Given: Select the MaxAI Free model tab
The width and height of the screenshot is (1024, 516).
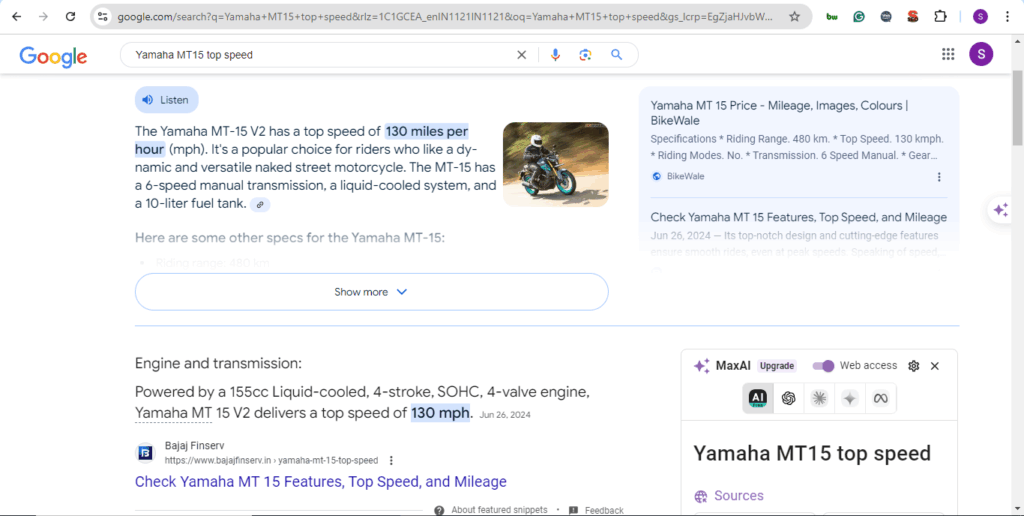Looking at the screenshot, I should coord(758,398).
